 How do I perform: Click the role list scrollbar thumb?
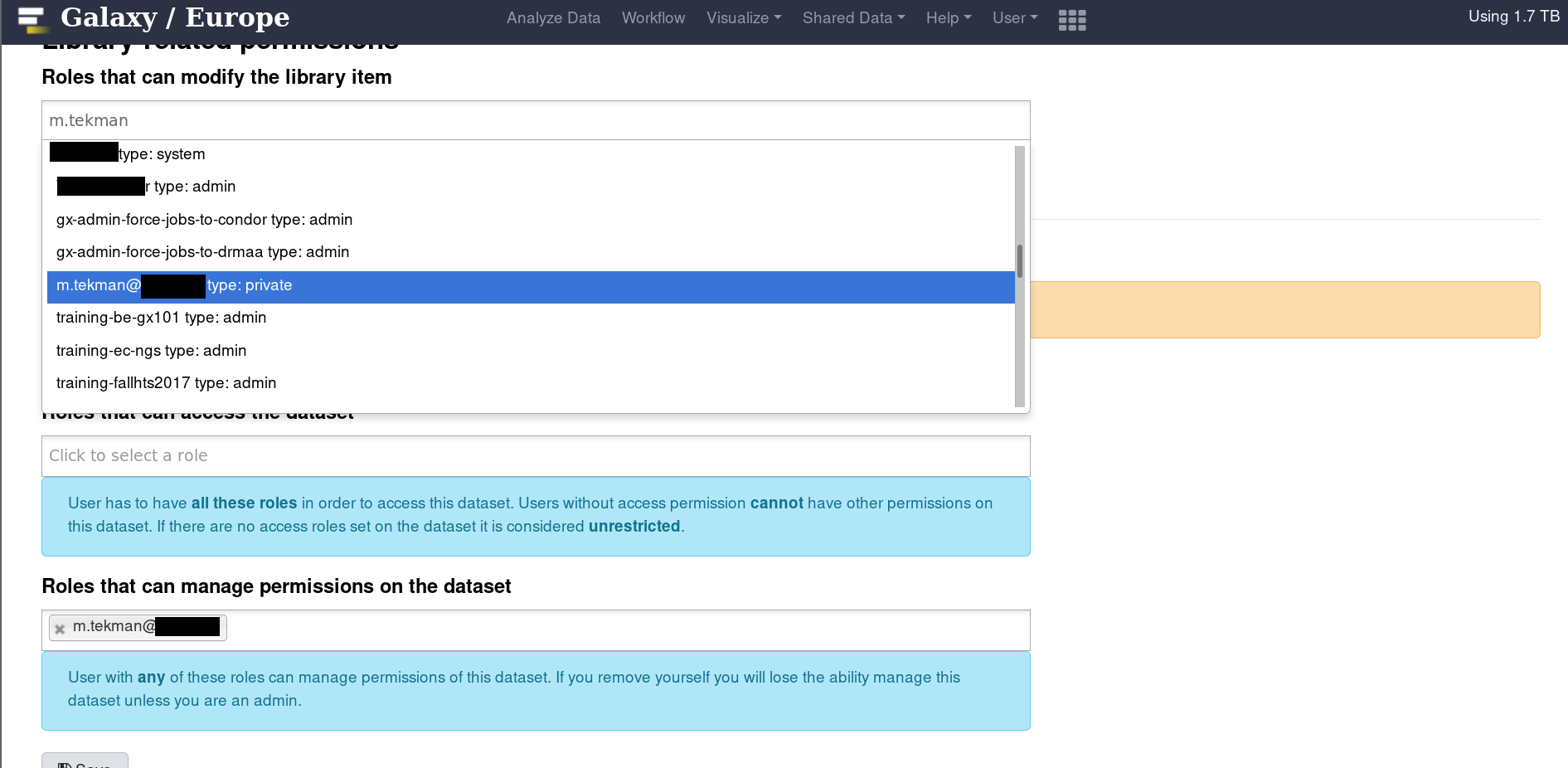[1020, 261]
